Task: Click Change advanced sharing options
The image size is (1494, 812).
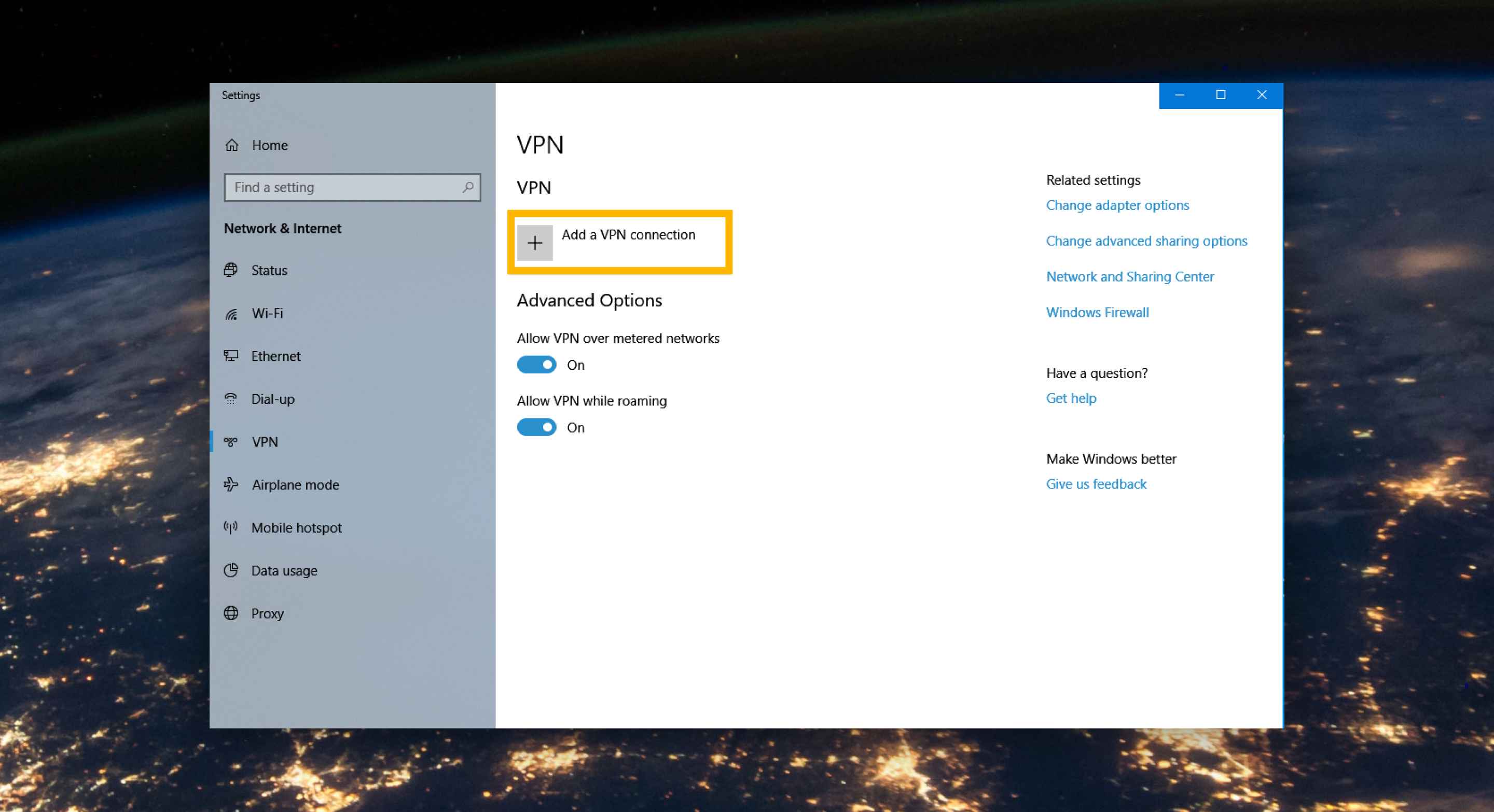Action: [1147, 240]
